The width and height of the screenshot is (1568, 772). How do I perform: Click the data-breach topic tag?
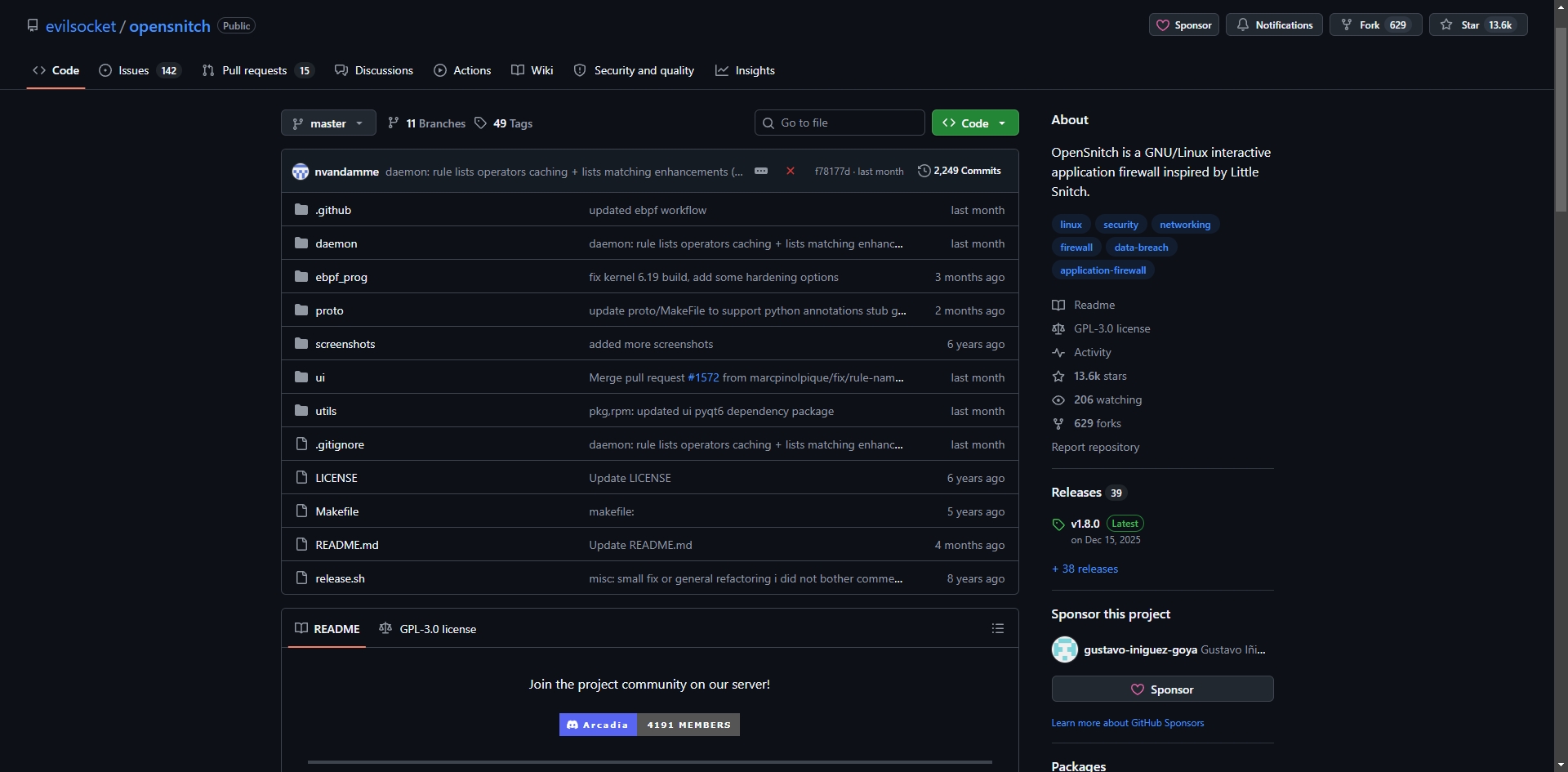1141,248
